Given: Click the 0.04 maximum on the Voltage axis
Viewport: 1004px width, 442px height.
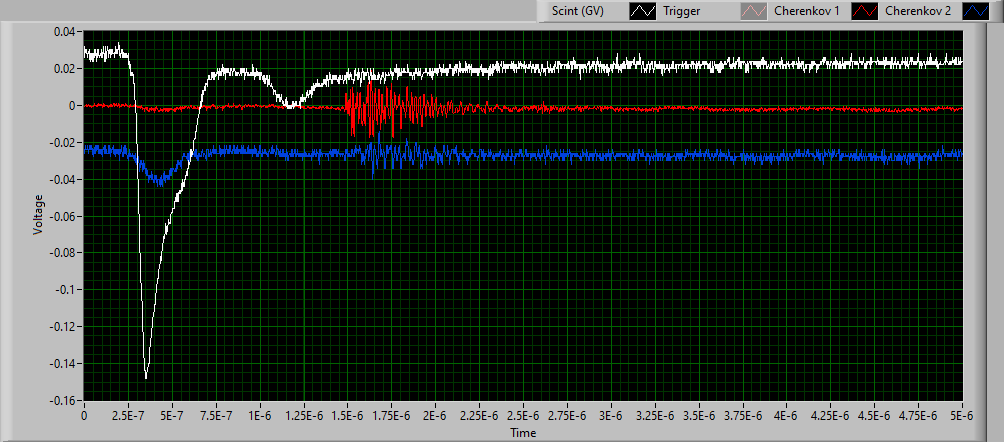Looking at the screenshot, I should (x=65, y=31).
